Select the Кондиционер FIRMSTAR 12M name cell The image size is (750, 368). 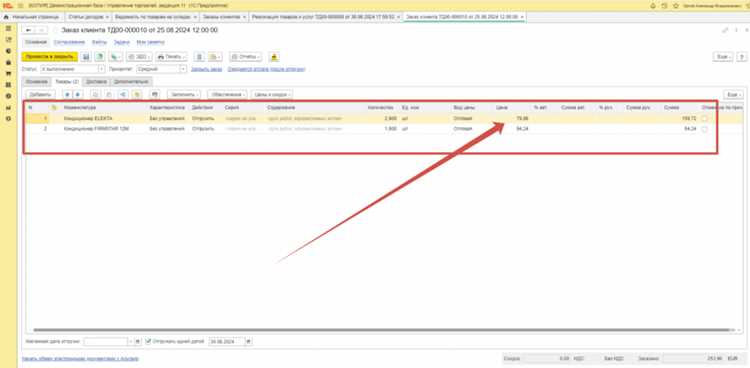pos(104,129)
